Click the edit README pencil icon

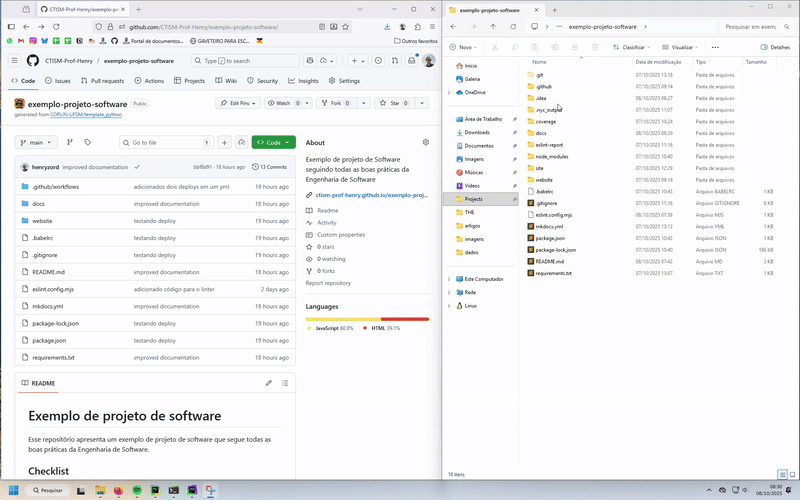268,383
